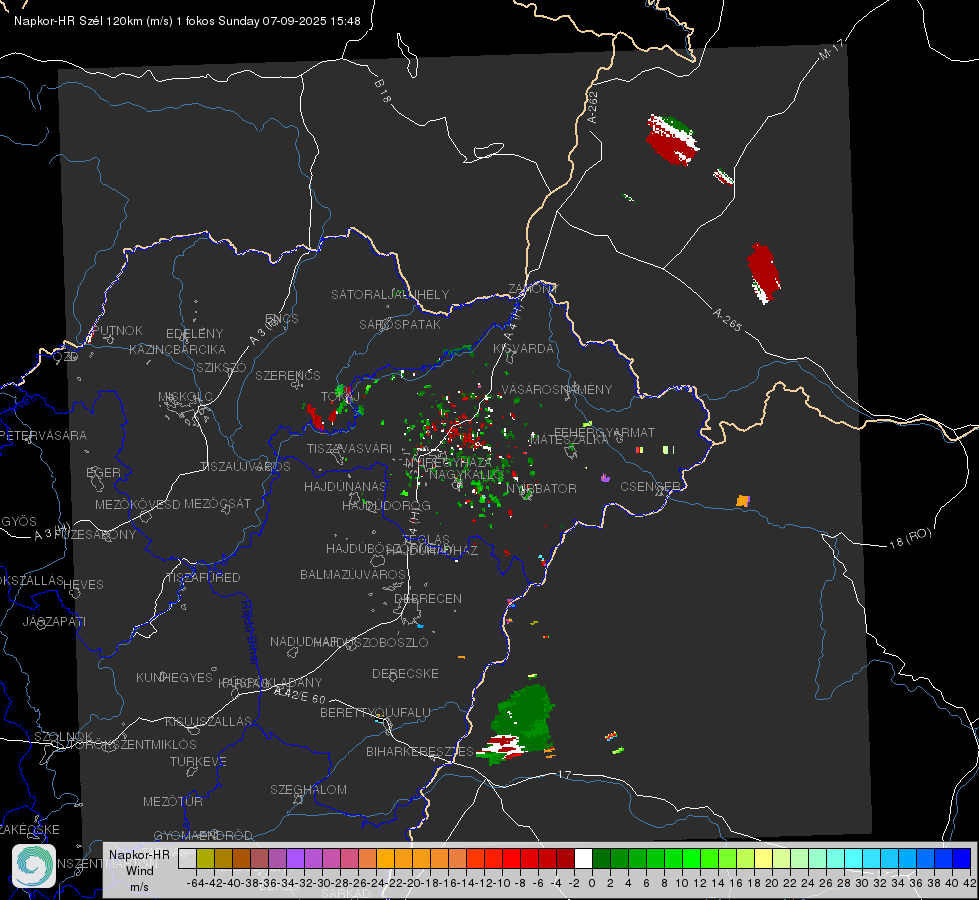This screenshot has height=900, width=979.
Task: Select the PUTNOK label
Action: click(x=118, y=330)
